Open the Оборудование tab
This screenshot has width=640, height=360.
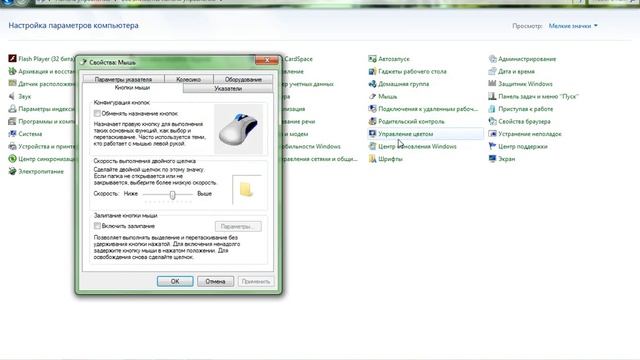[x=243, y=79]
